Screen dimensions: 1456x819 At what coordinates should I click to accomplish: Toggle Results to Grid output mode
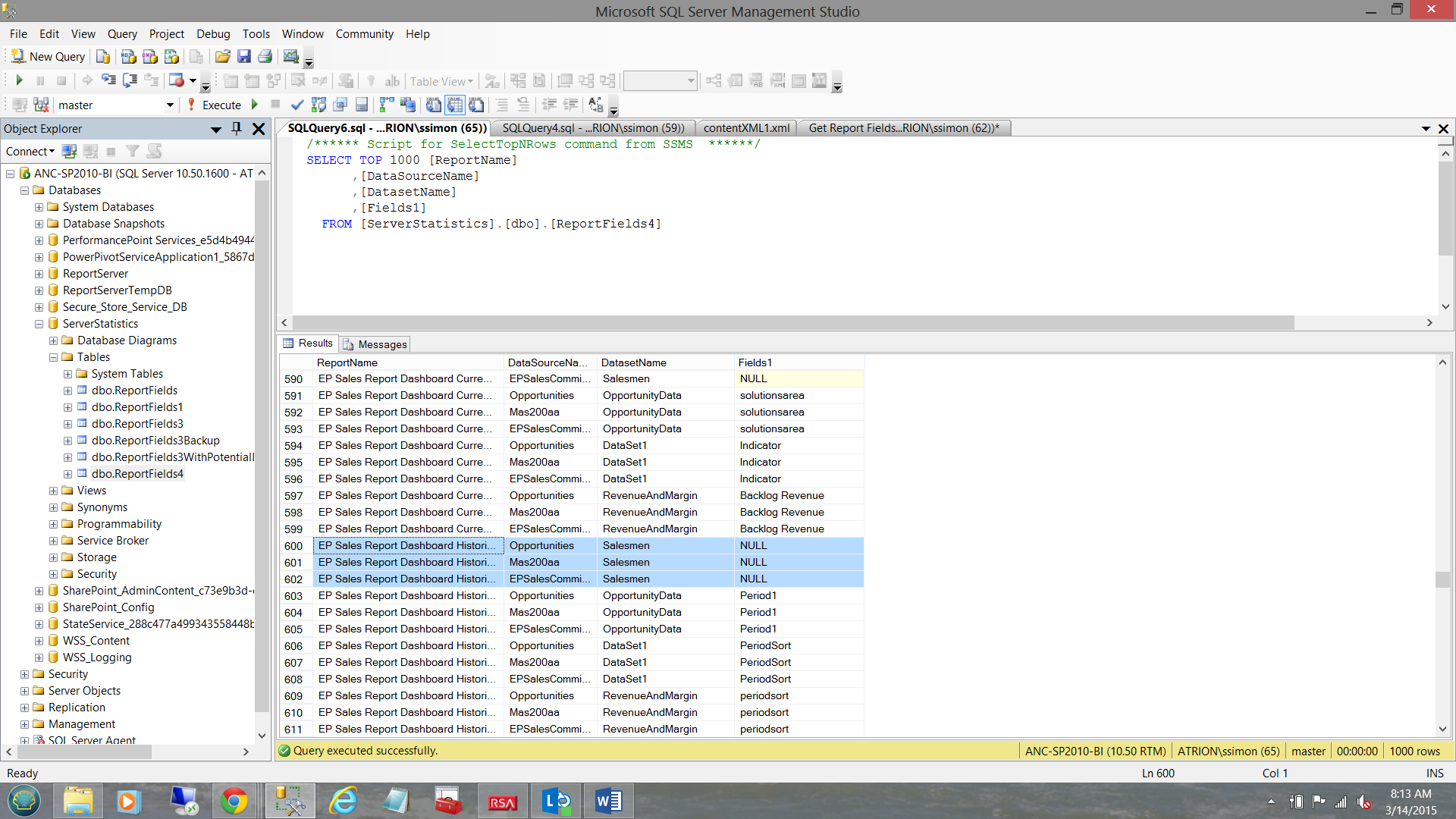[455, 105]
